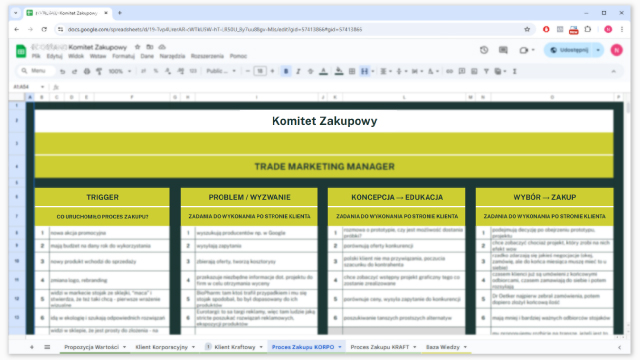Add a new sheet with plus
This screenshot has width=640, height=360.
(31, 347)
